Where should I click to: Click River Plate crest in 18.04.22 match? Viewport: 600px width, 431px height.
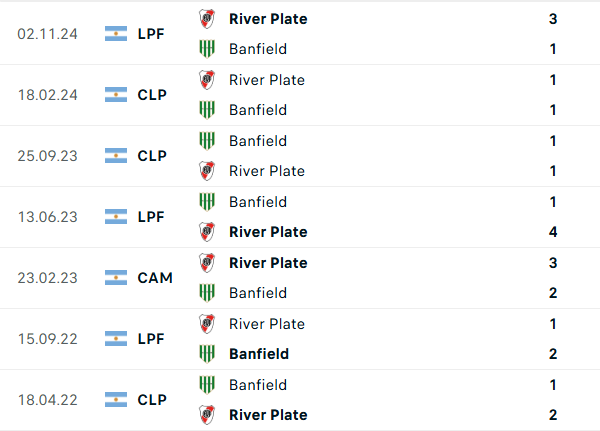(207, 414)
